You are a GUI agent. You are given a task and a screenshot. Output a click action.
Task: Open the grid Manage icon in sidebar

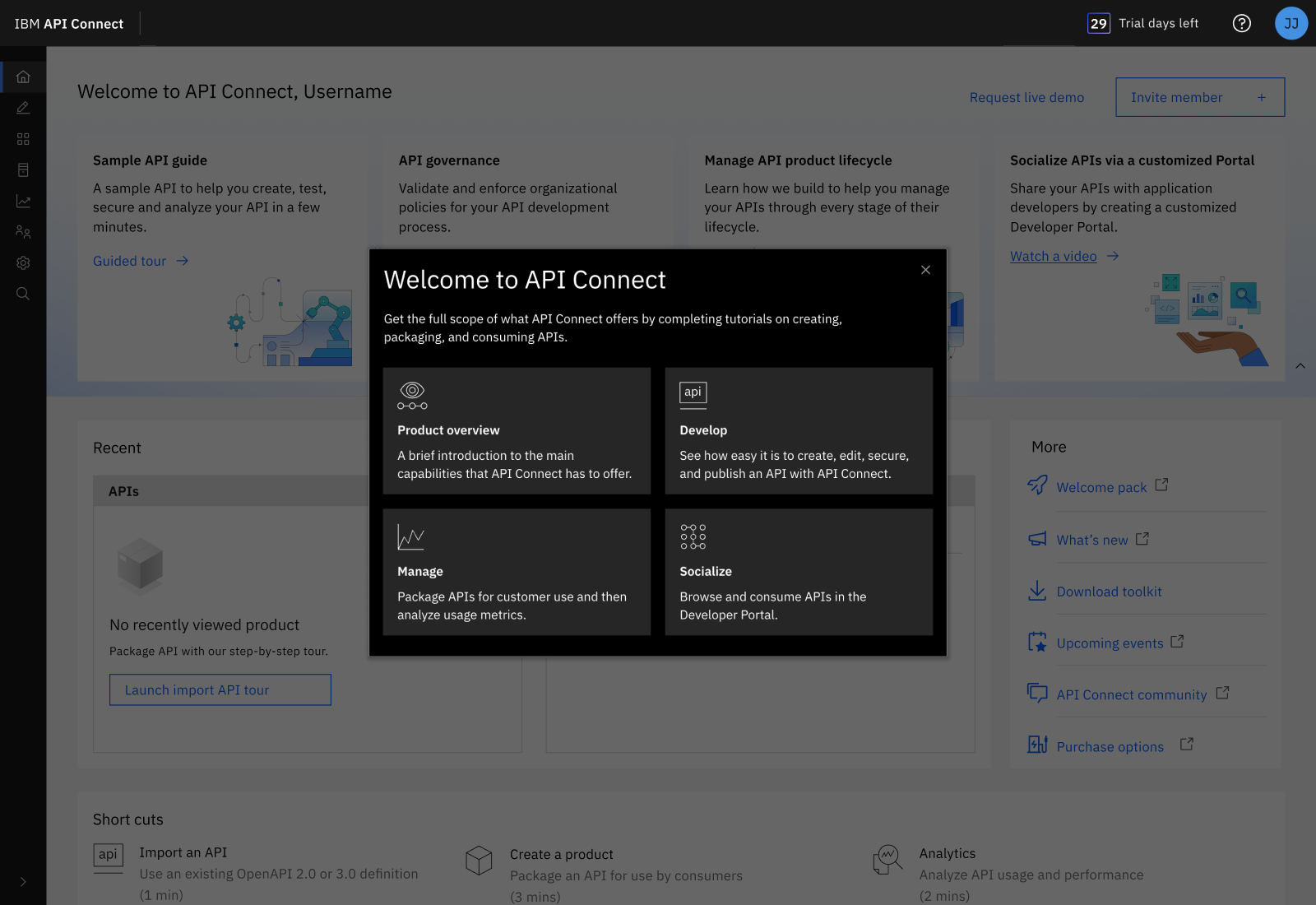(x=23, y=139)
